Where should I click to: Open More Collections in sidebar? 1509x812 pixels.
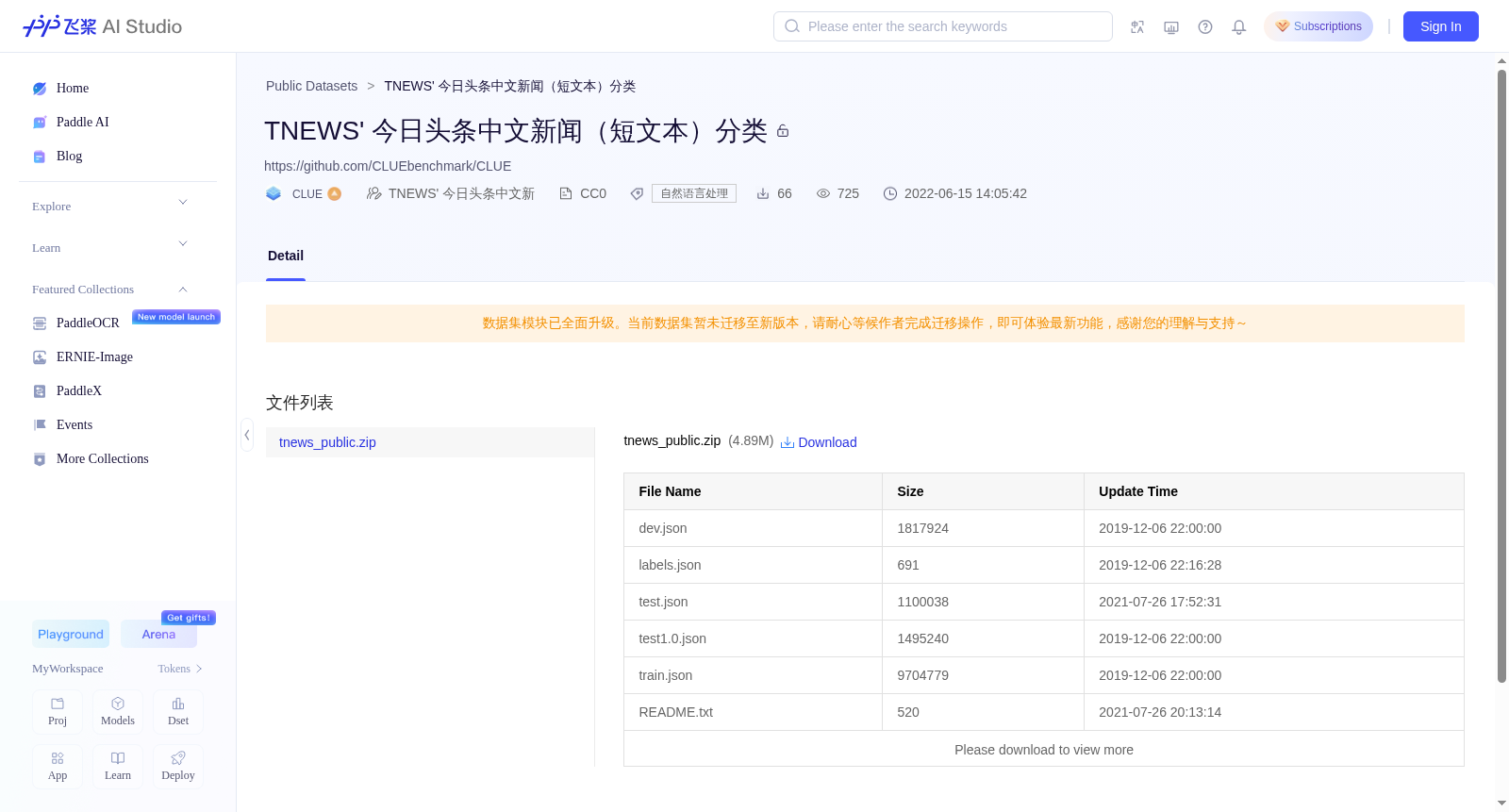(103, 458)
